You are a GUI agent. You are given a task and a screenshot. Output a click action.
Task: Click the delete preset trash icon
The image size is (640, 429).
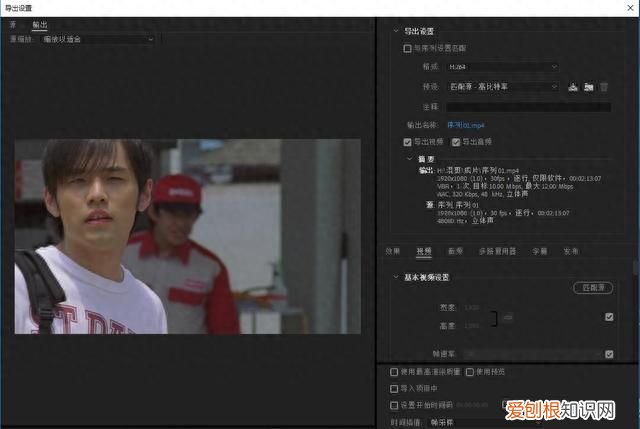point(604,87)
